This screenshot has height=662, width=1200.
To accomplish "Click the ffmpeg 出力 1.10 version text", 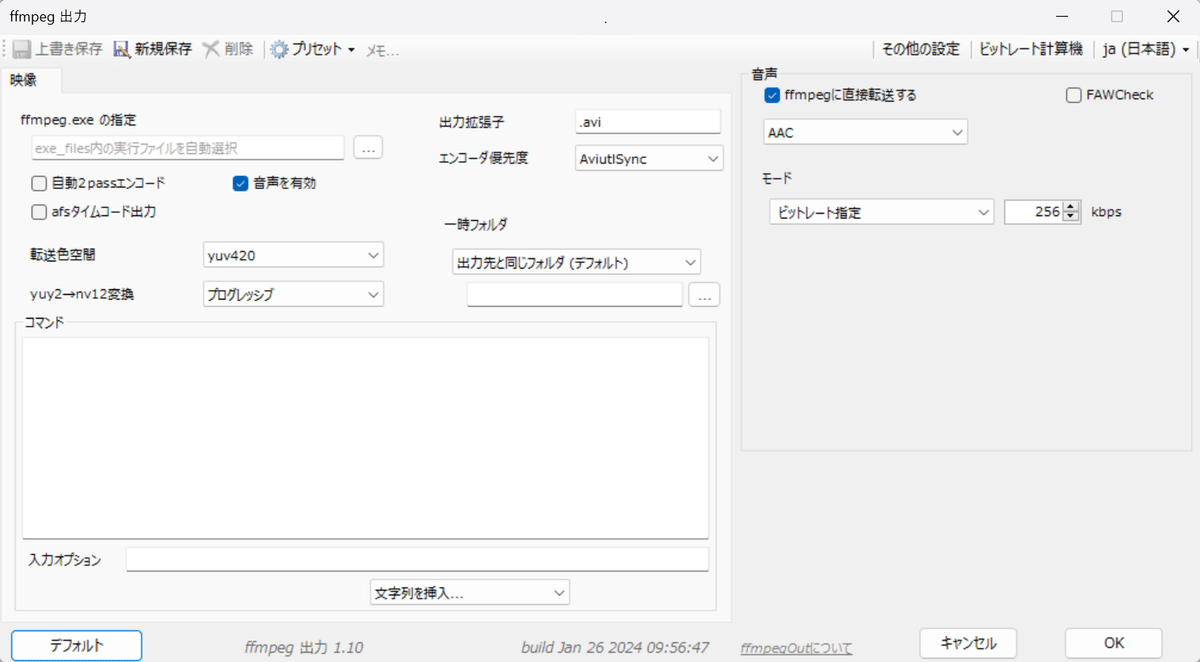I will [x=303, y=648].
